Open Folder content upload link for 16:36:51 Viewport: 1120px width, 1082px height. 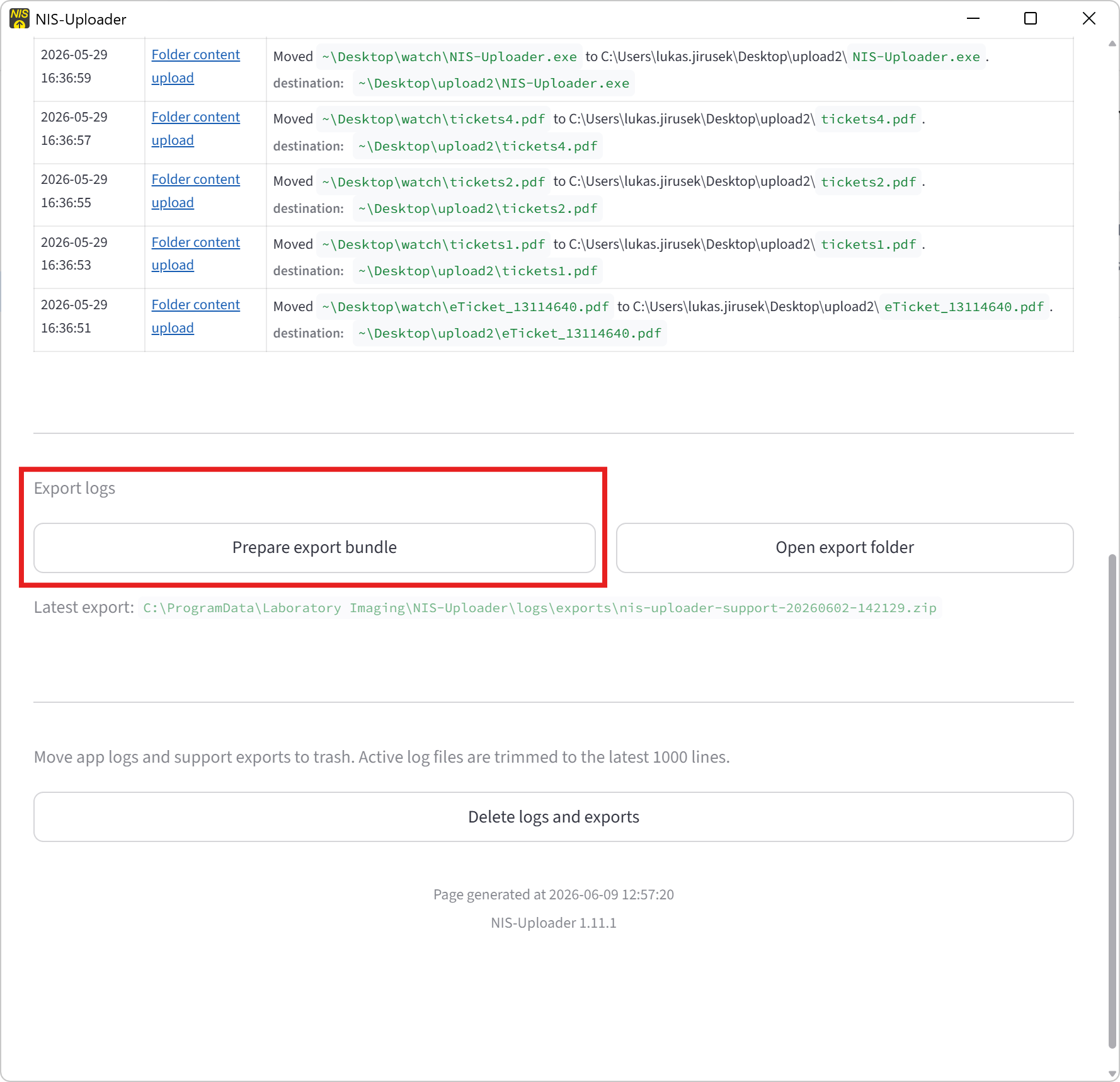(195, 316)
